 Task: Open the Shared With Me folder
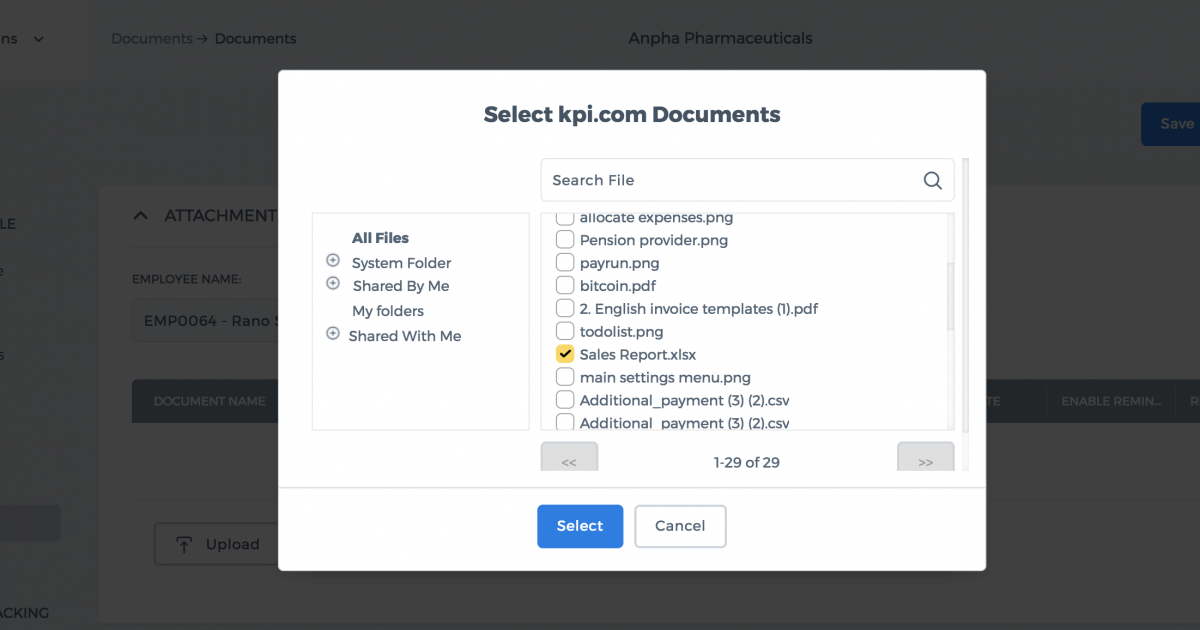(405, 336)
